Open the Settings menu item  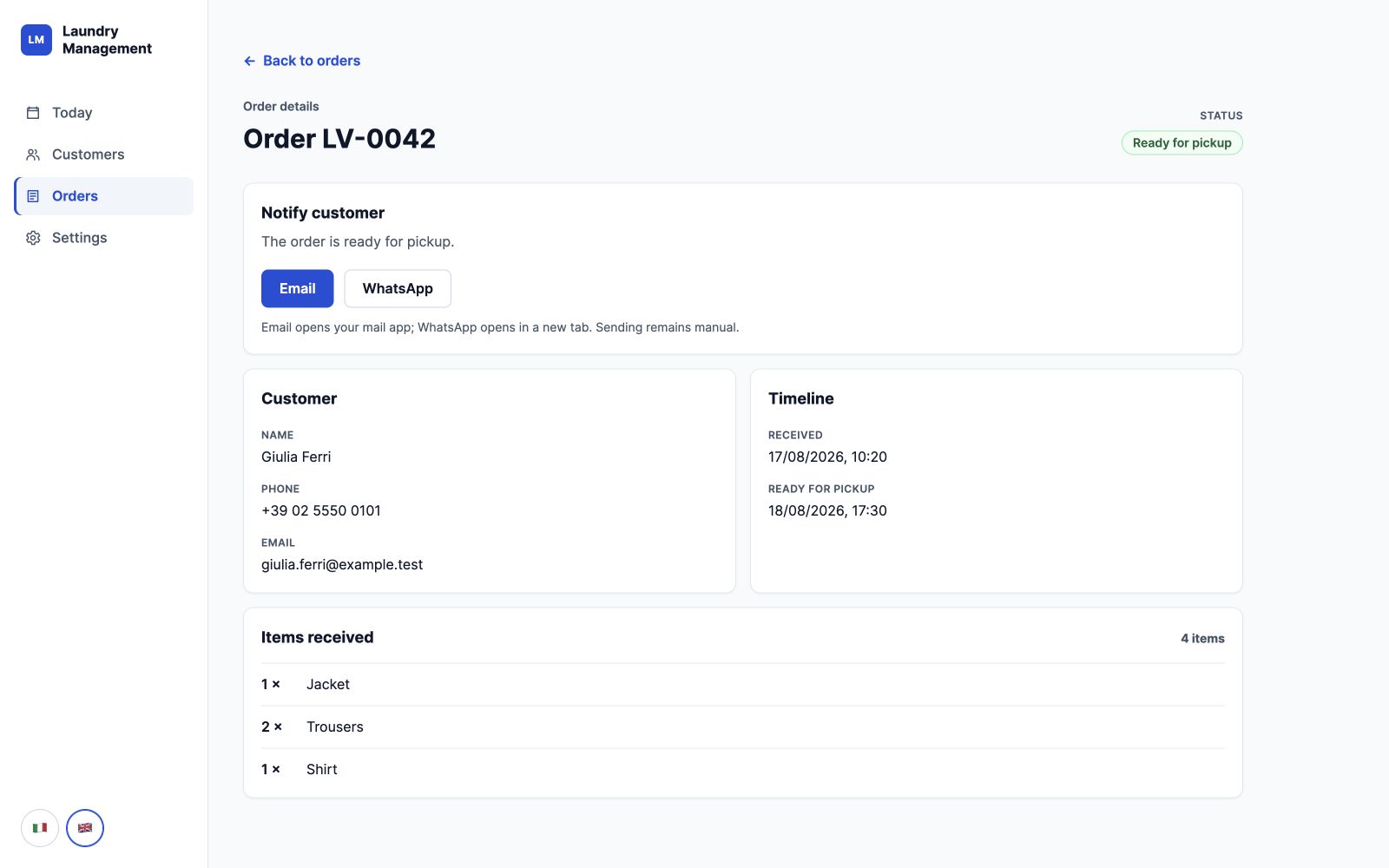(x=104, y=238)
